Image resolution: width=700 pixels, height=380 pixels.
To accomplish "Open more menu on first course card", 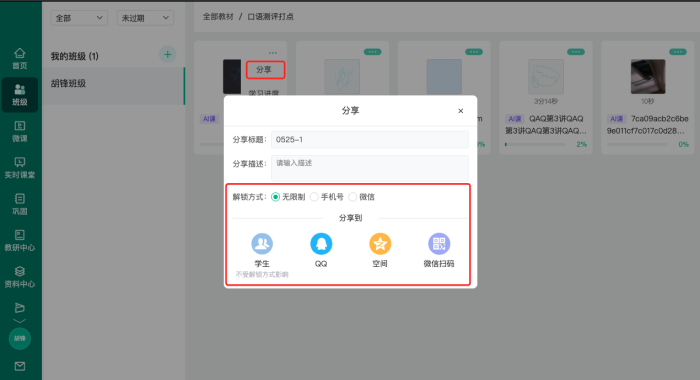I will click(273, 53).
